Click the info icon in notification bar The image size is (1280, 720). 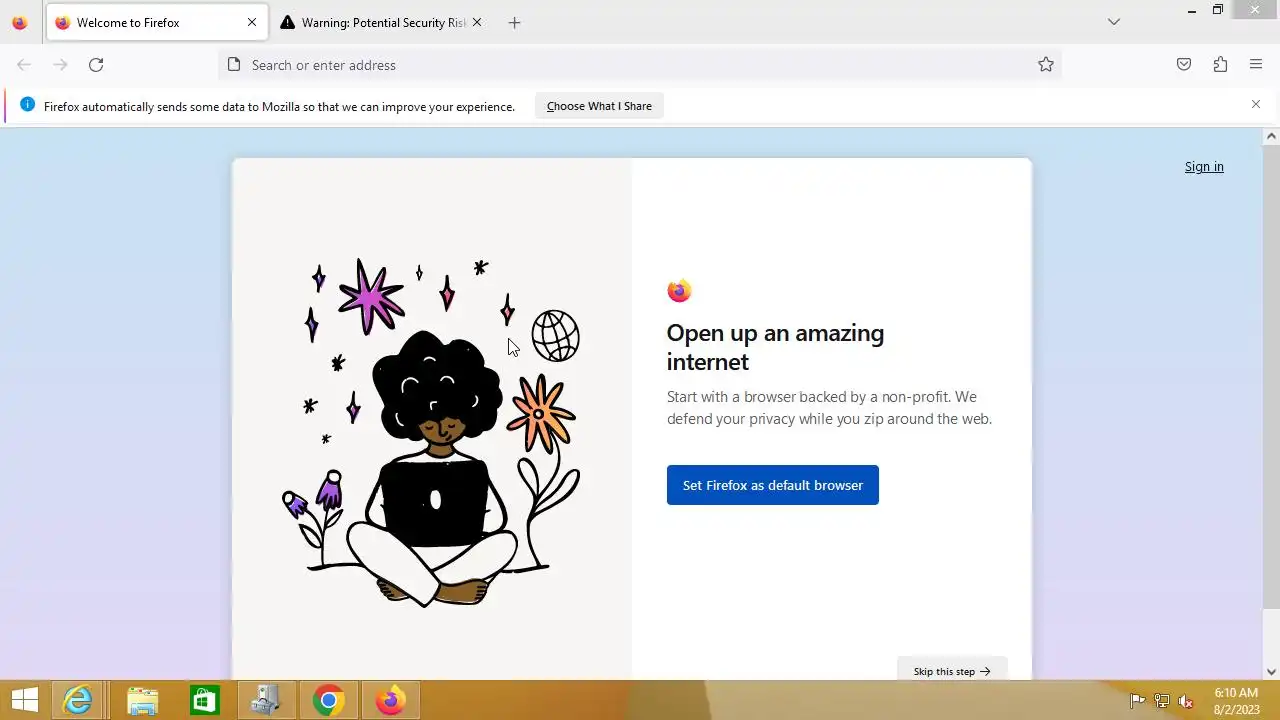pos(27,105)
